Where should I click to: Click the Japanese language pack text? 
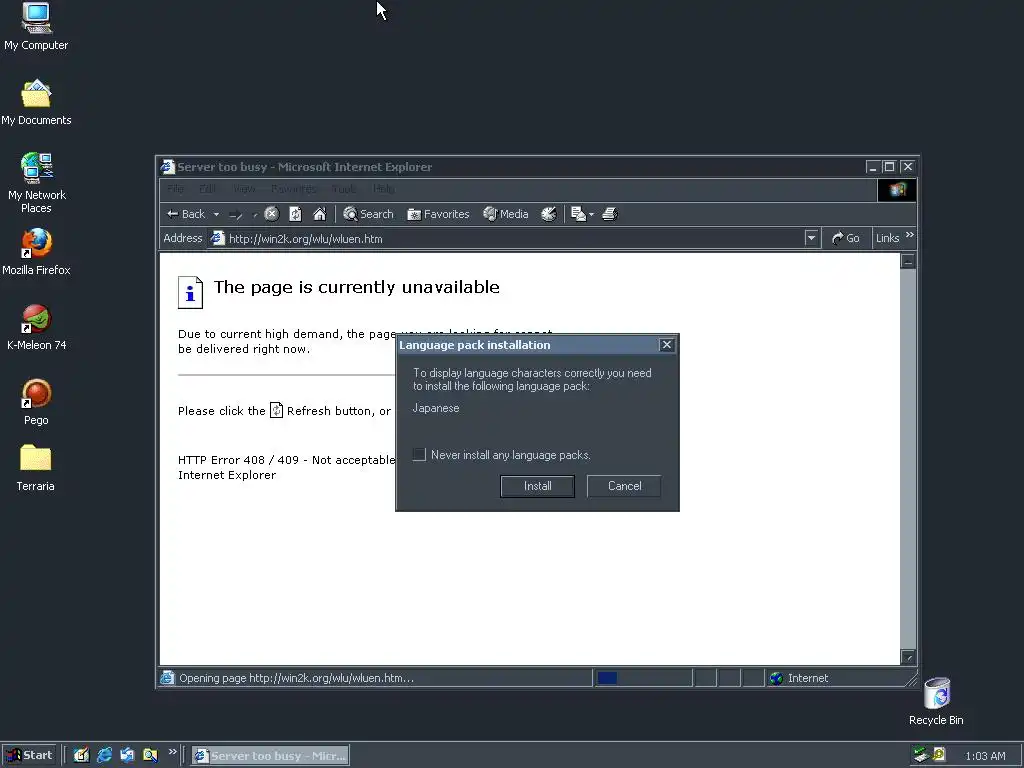436,408
